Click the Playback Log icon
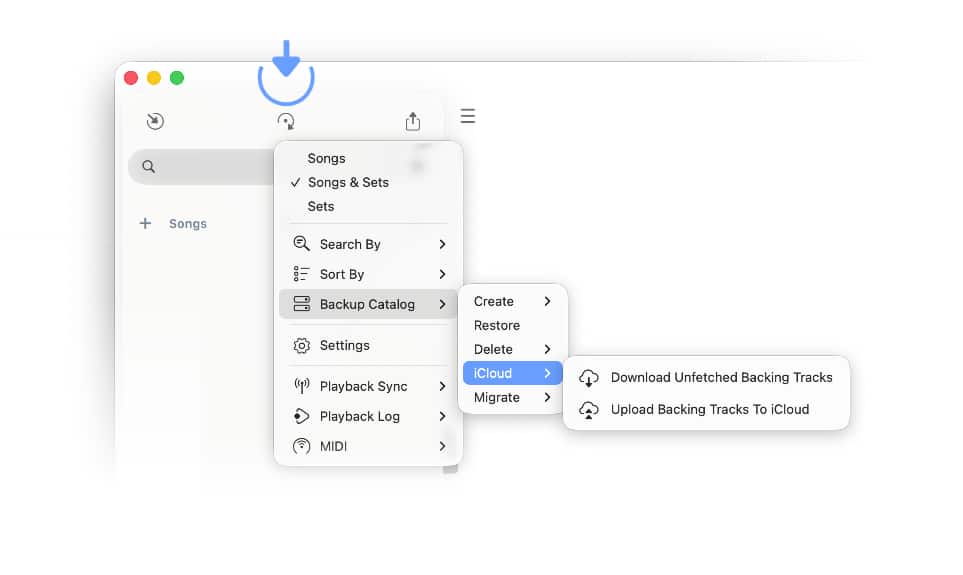This screenshot has height=575, width=963. coord(301,416)
